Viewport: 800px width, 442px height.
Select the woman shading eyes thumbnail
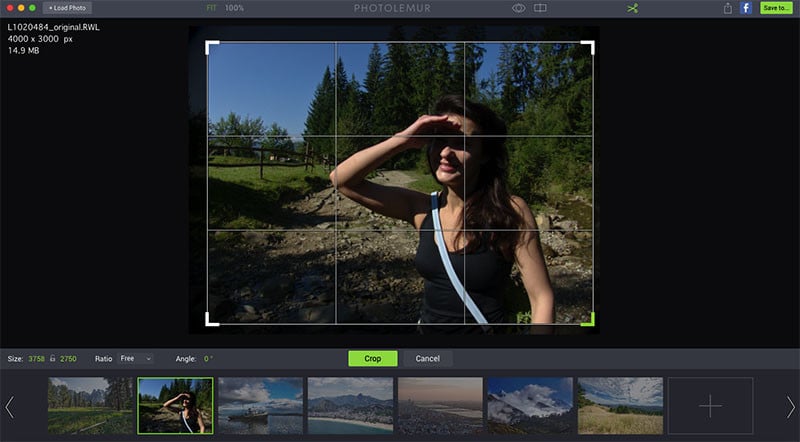175,406
